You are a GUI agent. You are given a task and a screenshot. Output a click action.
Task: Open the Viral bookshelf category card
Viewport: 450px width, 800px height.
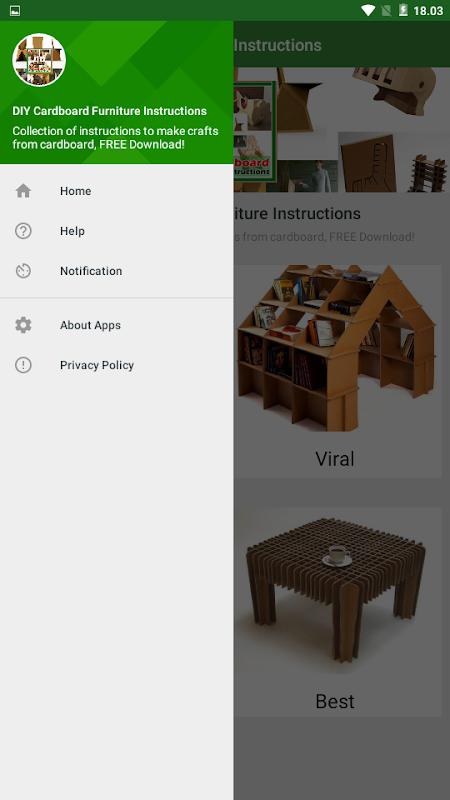pos(338,371)
